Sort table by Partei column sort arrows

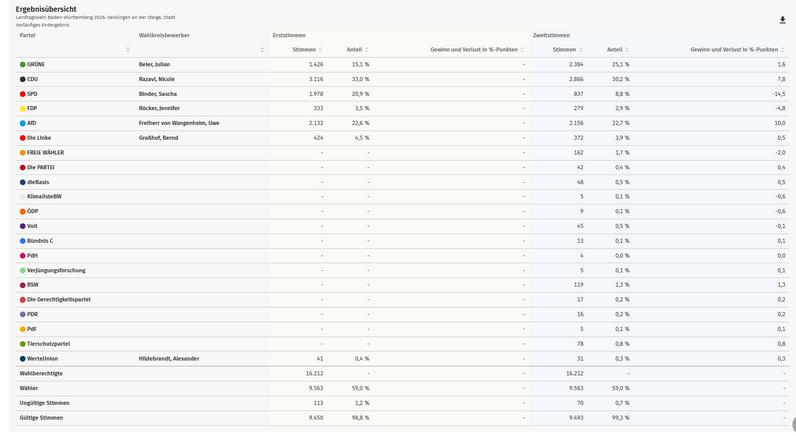(128, 49)
